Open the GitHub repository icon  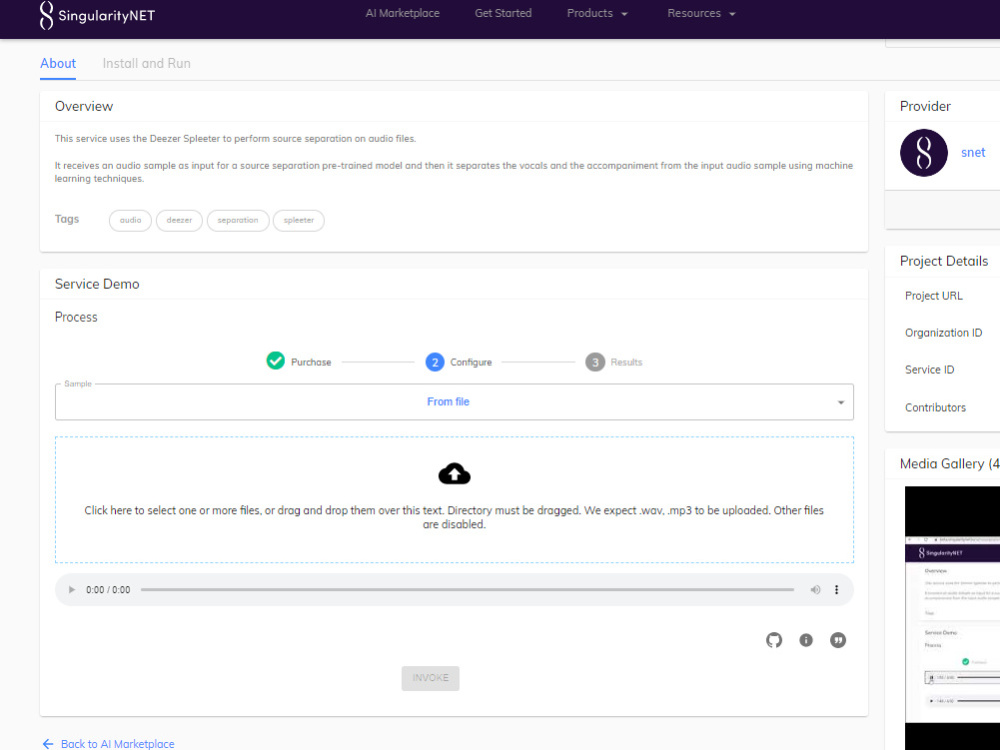point(774,640)
